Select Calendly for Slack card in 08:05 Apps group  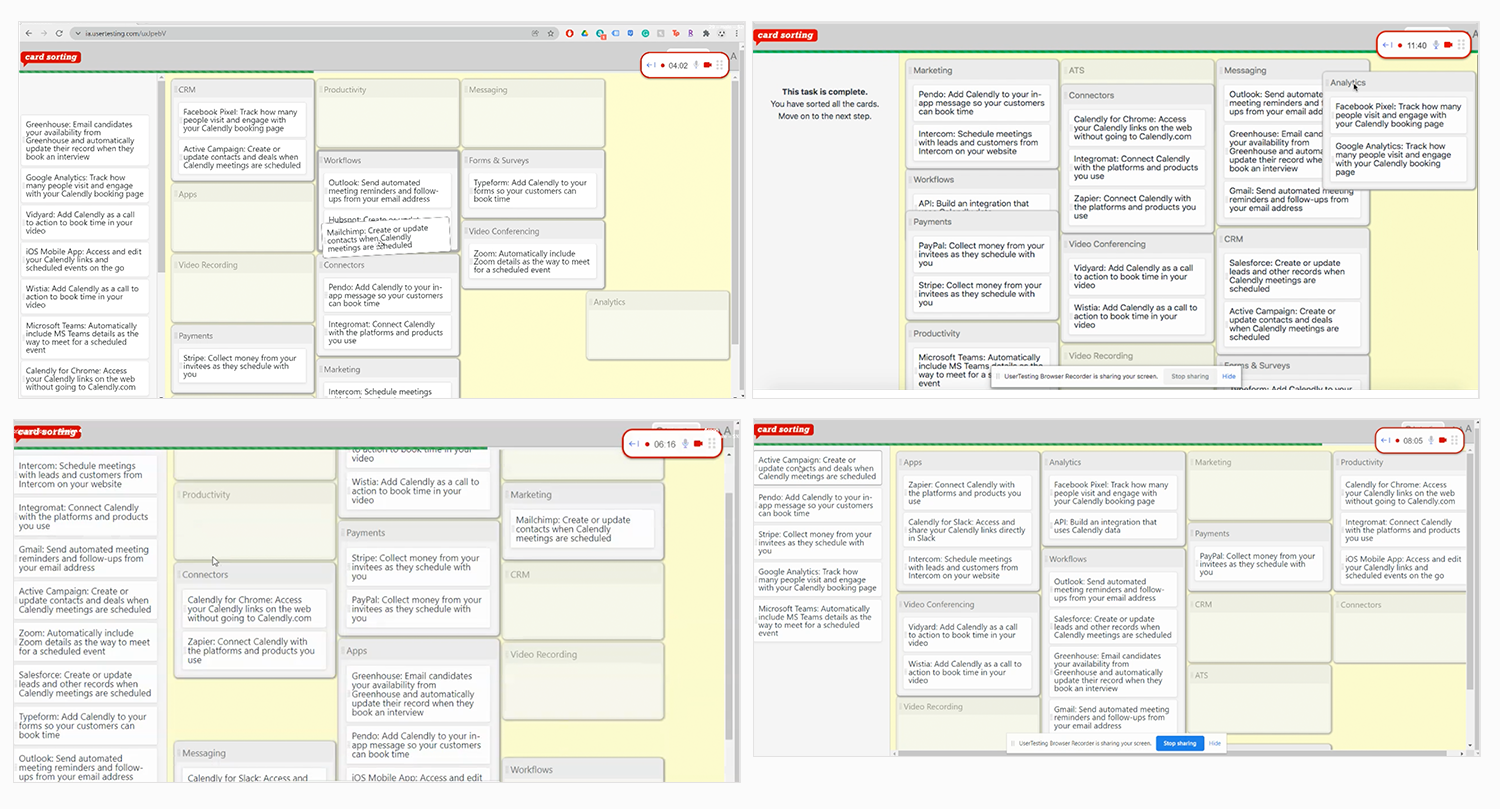pyautogui.click(x=967, y=530)
